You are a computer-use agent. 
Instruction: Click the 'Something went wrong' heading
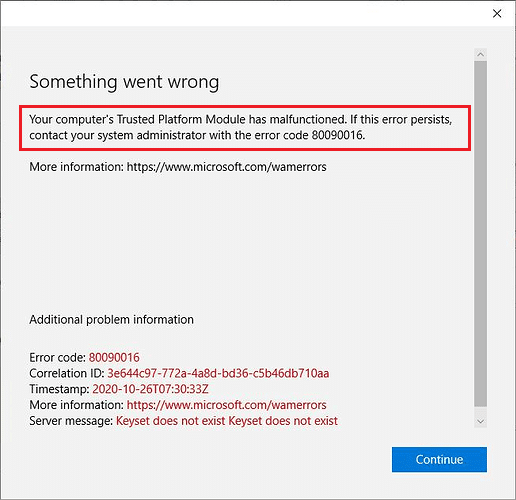(124, 82)
